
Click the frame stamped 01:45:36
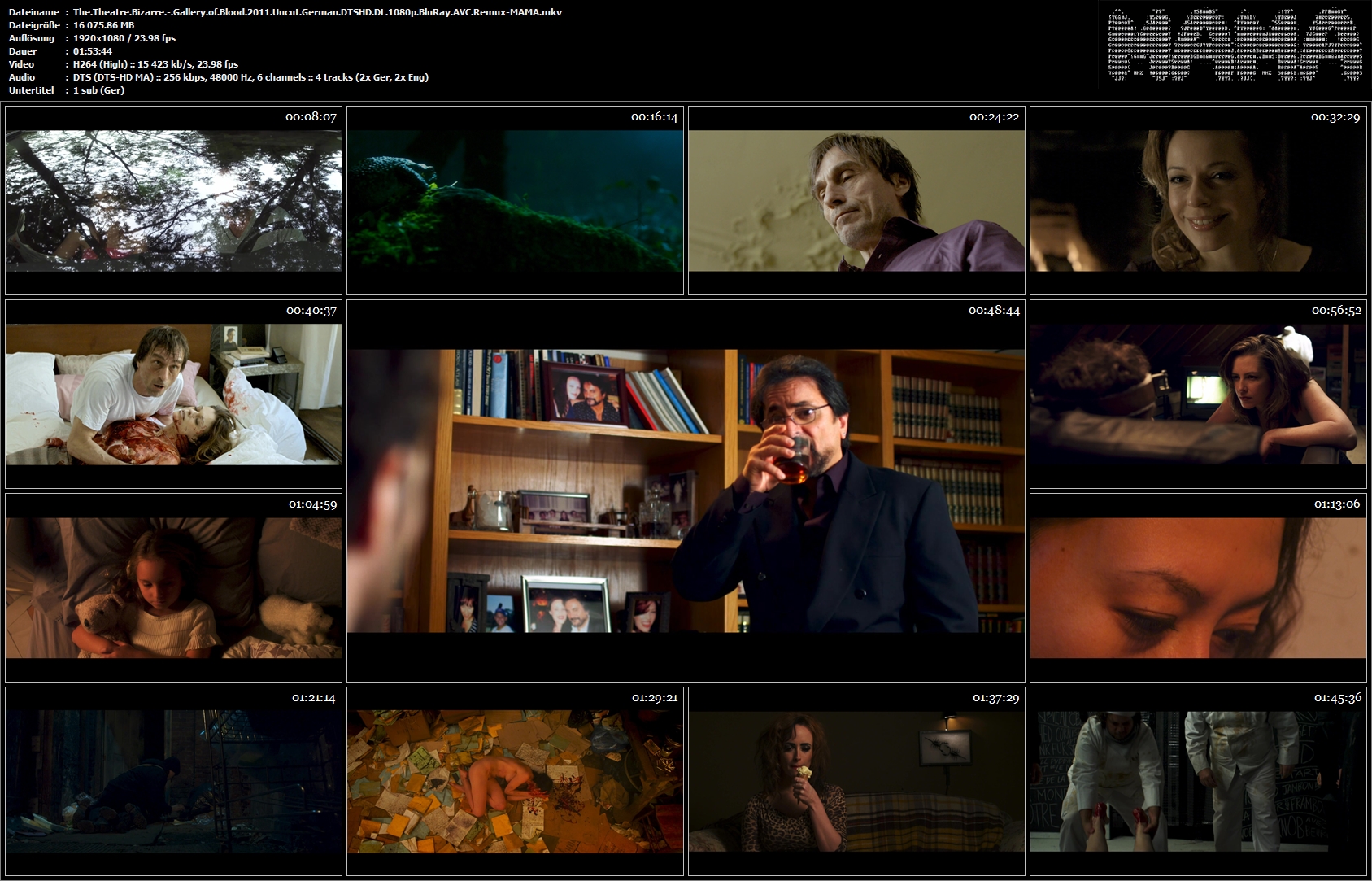tap(1198, 781)
